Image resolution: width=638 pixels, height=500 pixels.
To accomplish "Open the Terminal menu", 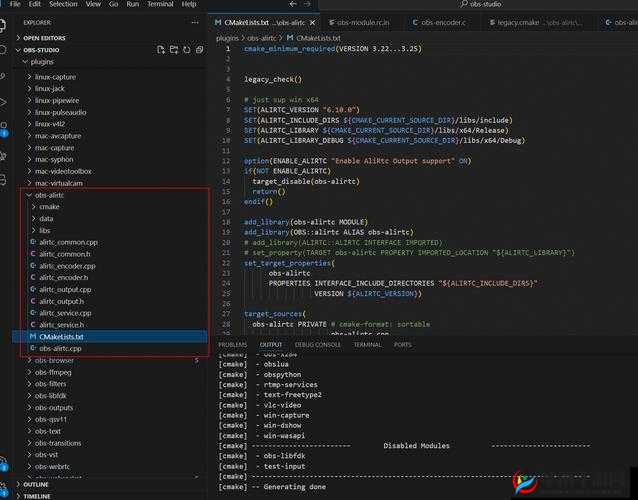I will coord(160,4).
